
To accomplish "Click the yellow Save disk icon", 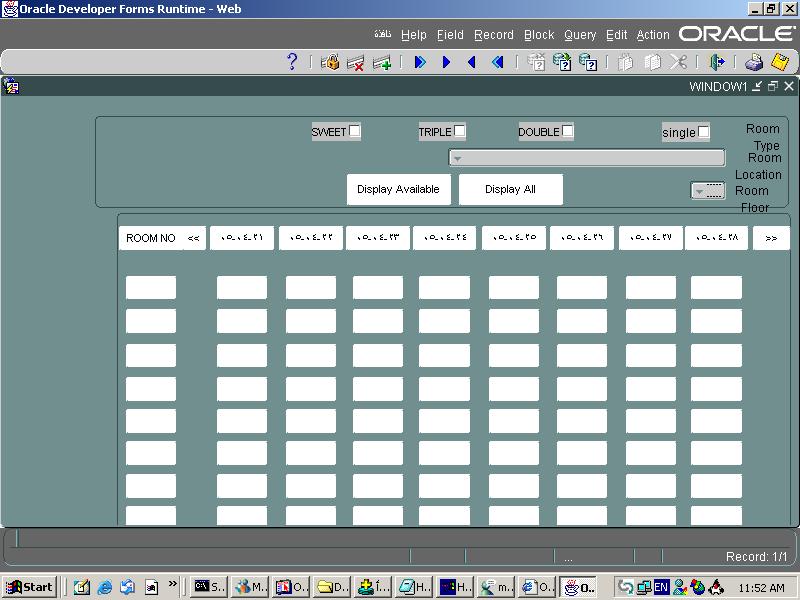I will click(x=780, y=62).
